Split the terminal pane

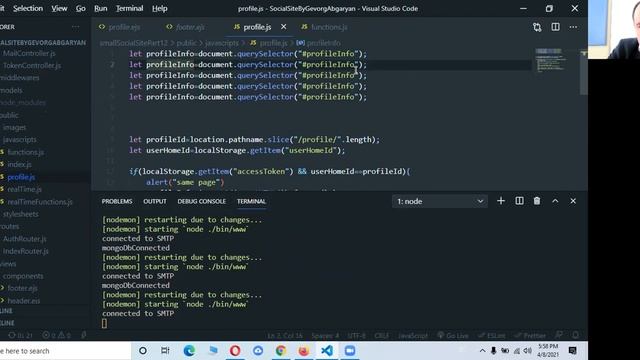tap(519, 201)
